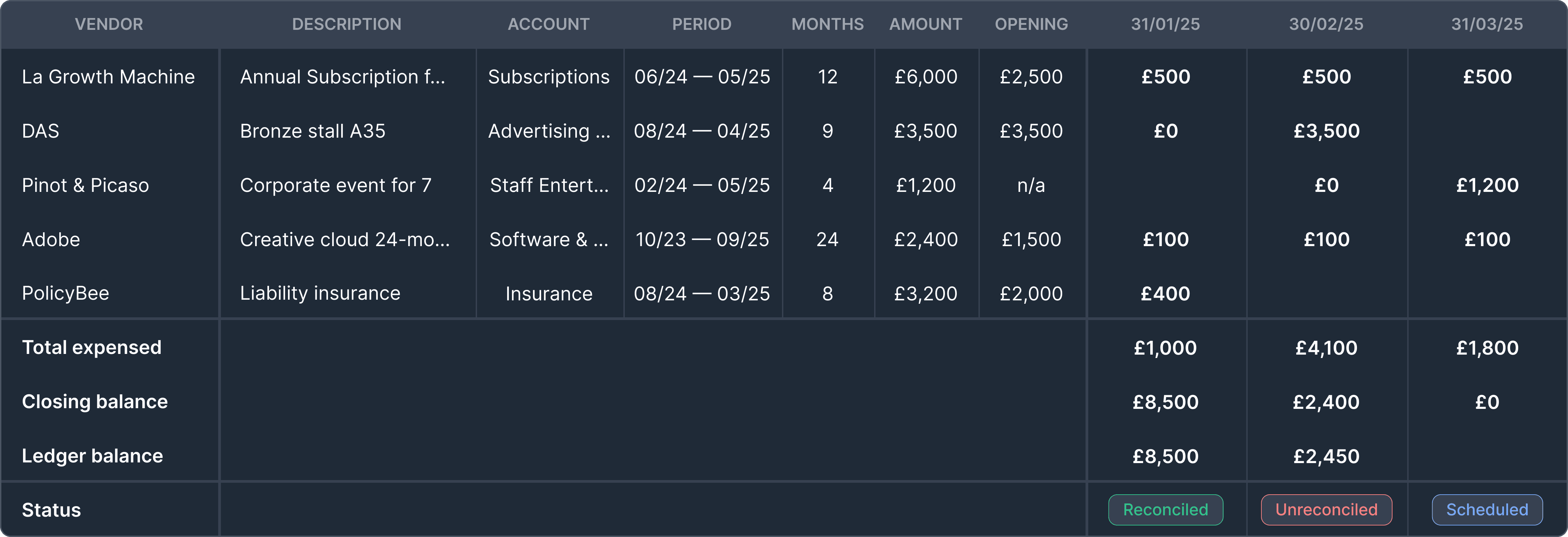Image resolution: width=1568 pixels, height=537 pixels.
Task: Click the Amount column header
Action: coord(925,24)
